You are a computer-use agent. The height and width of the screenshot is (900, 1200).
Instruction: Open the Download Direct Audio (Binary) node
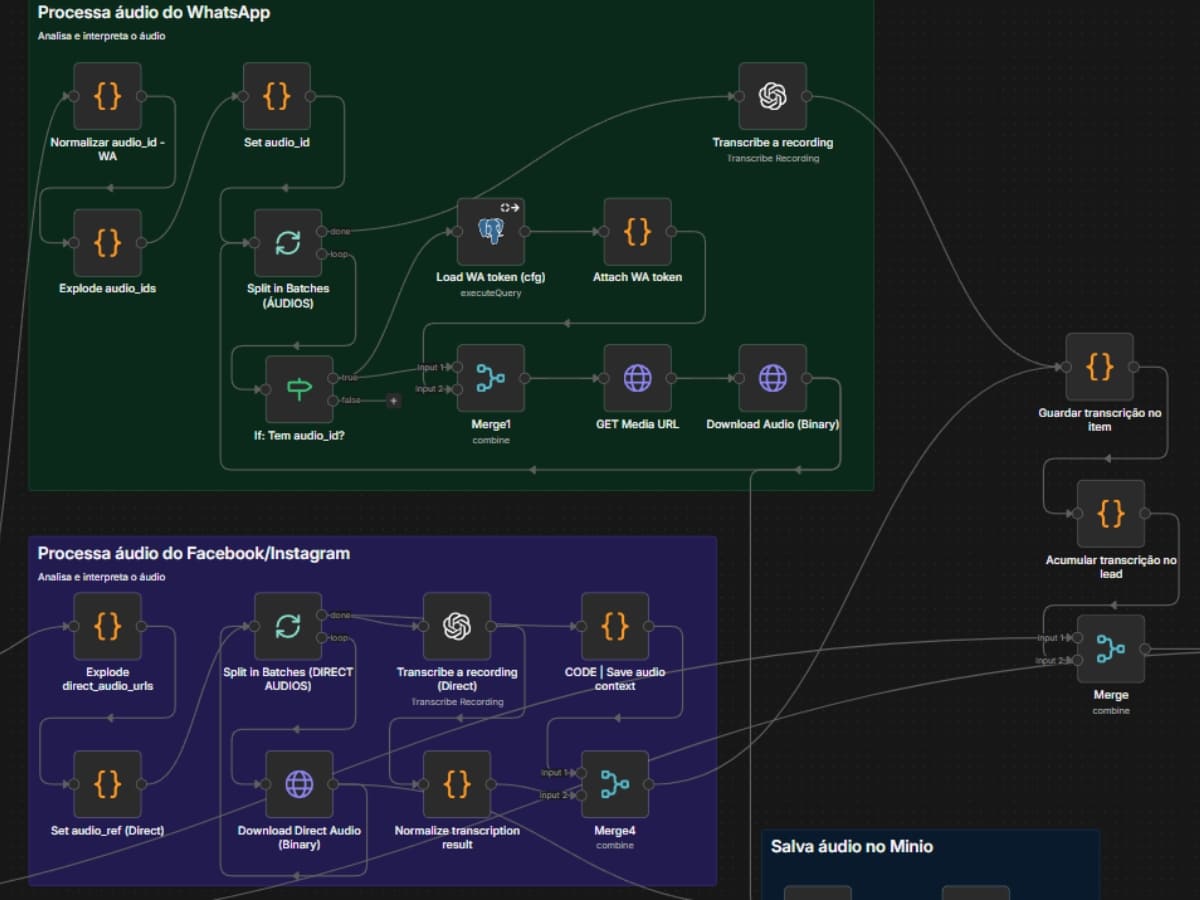click(x=297, y=783)
